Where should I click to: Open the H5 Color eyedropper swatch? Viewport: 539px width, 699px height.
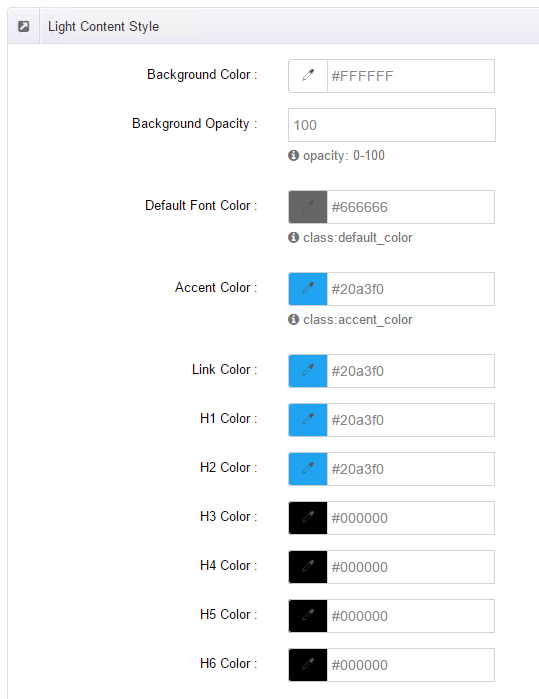point(308,616)
